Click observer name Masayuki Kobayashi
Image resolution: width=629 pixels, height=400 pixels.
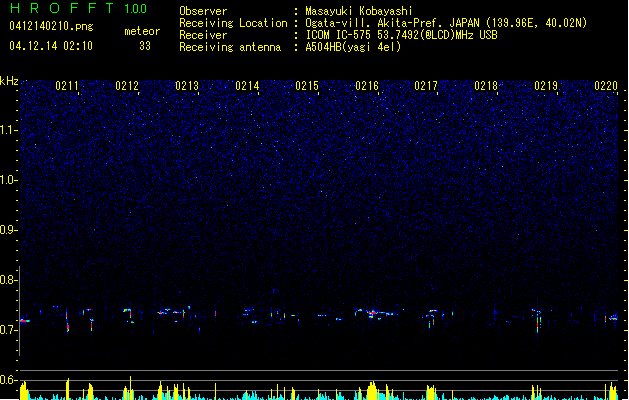pos(359,11)
